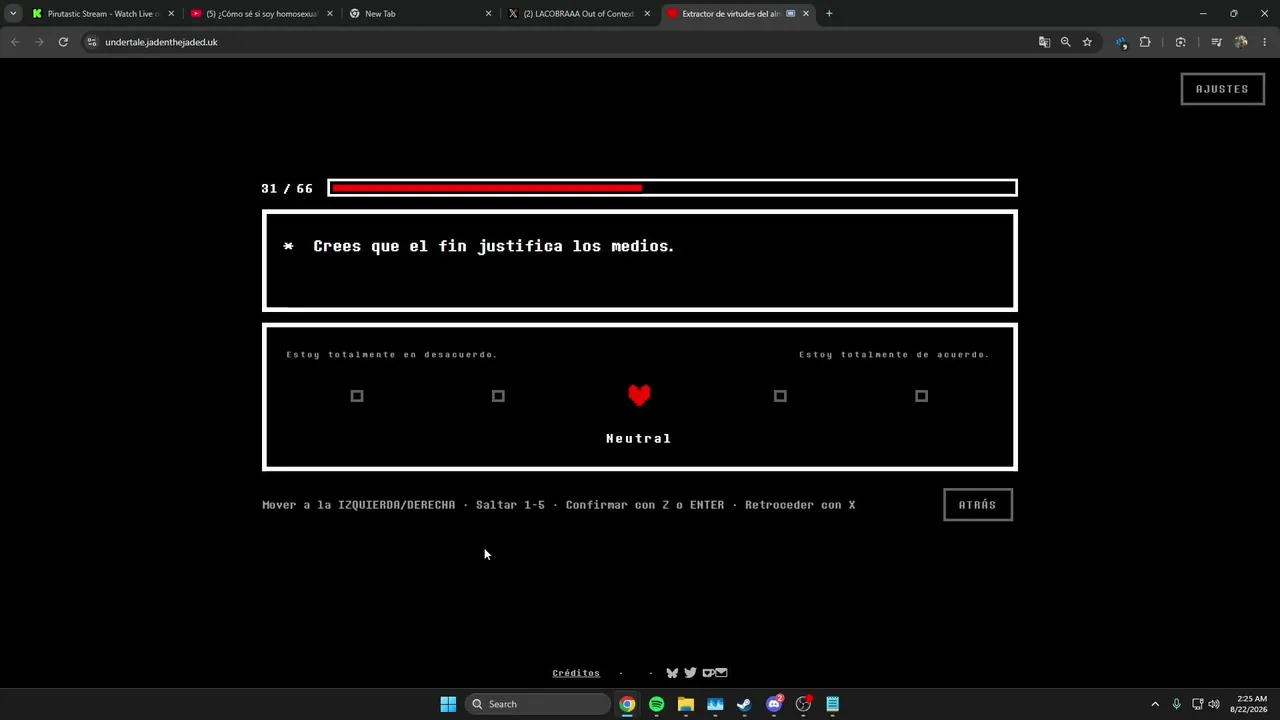Open the Windows Start menu

click(448, 704)
